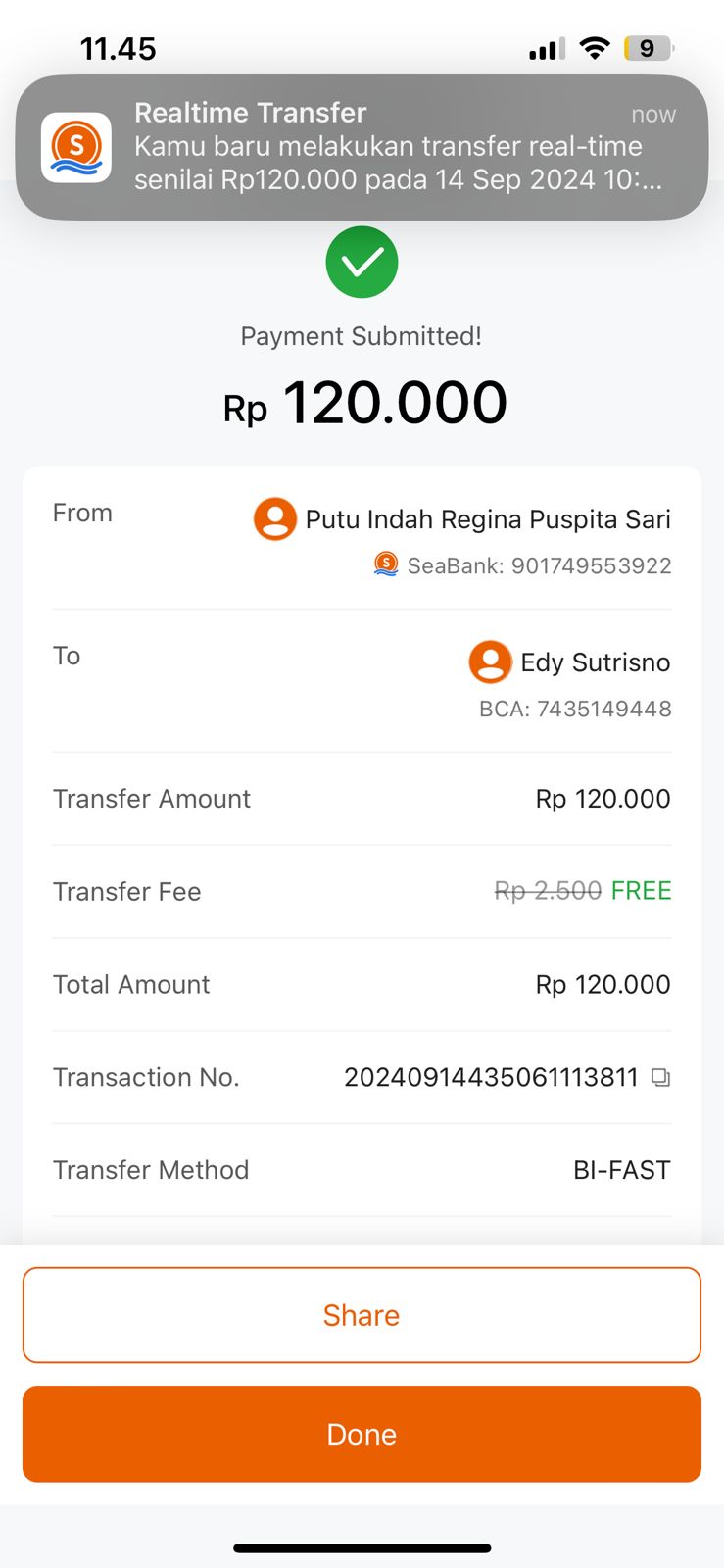Screen dimensions: 724x1568
Task: Tap the SeaBank notification app icon
Action: [x=76, y=147]
